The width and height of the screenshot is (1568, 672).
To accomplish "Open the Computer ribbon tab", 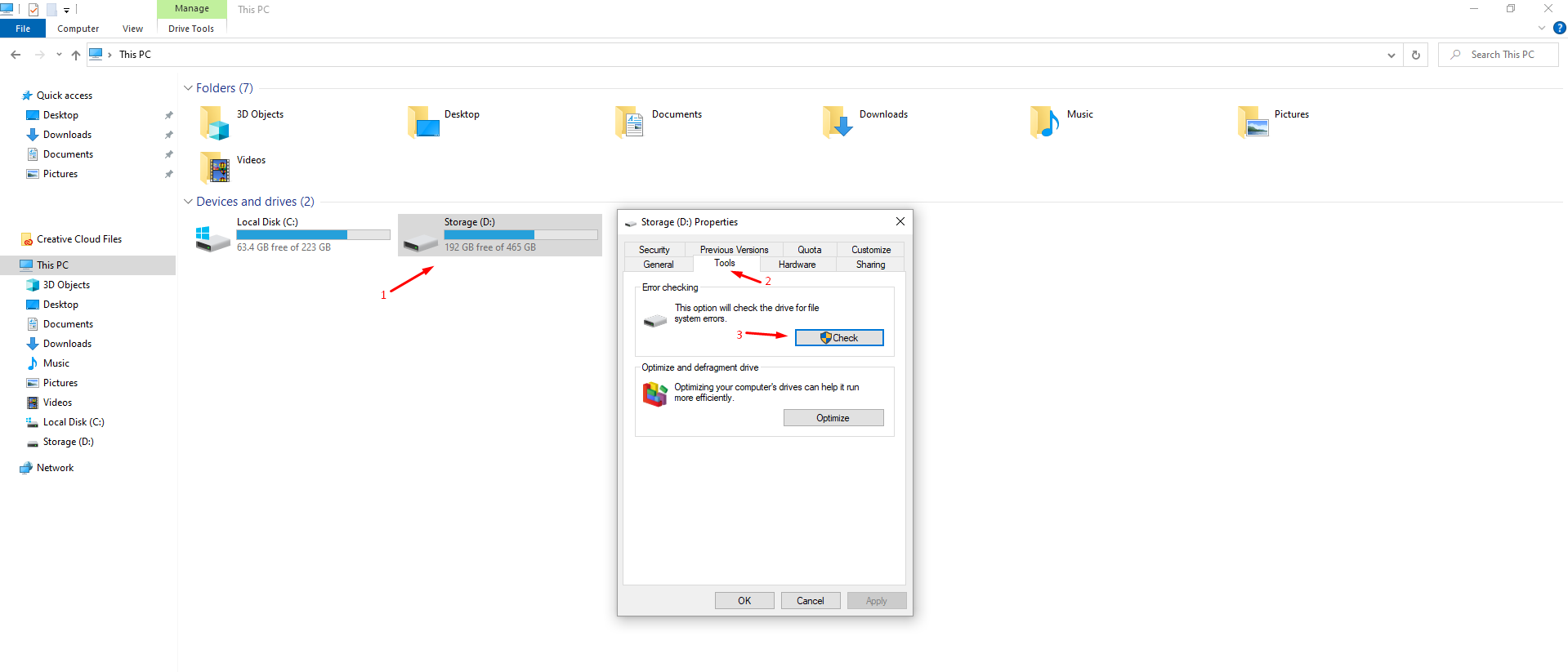I will pyautogui.click(x=78, y=29).
